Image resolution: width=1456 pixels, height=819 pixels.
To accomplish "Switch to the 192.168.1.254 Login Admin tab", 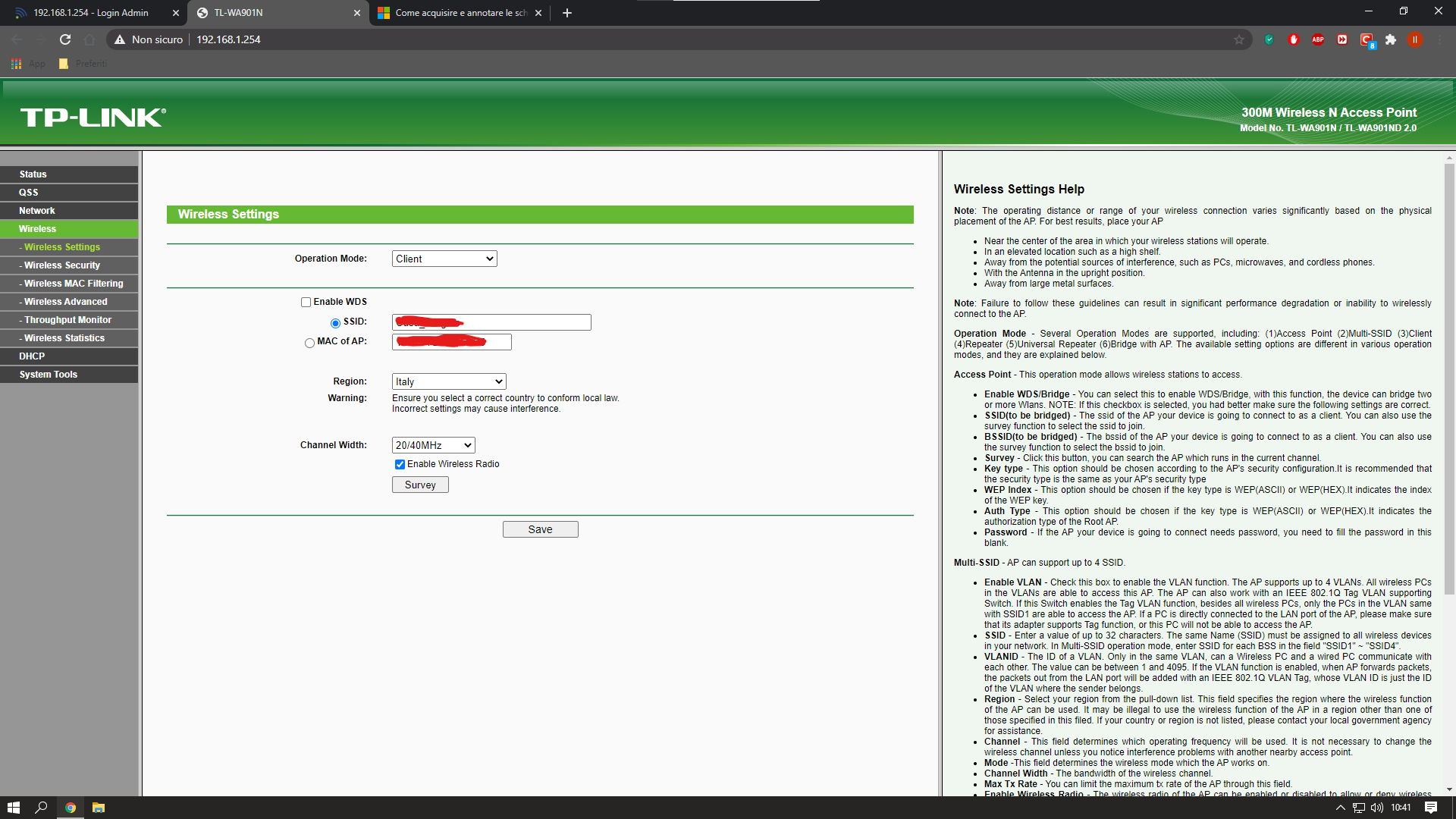I will [x=91, y=13].
